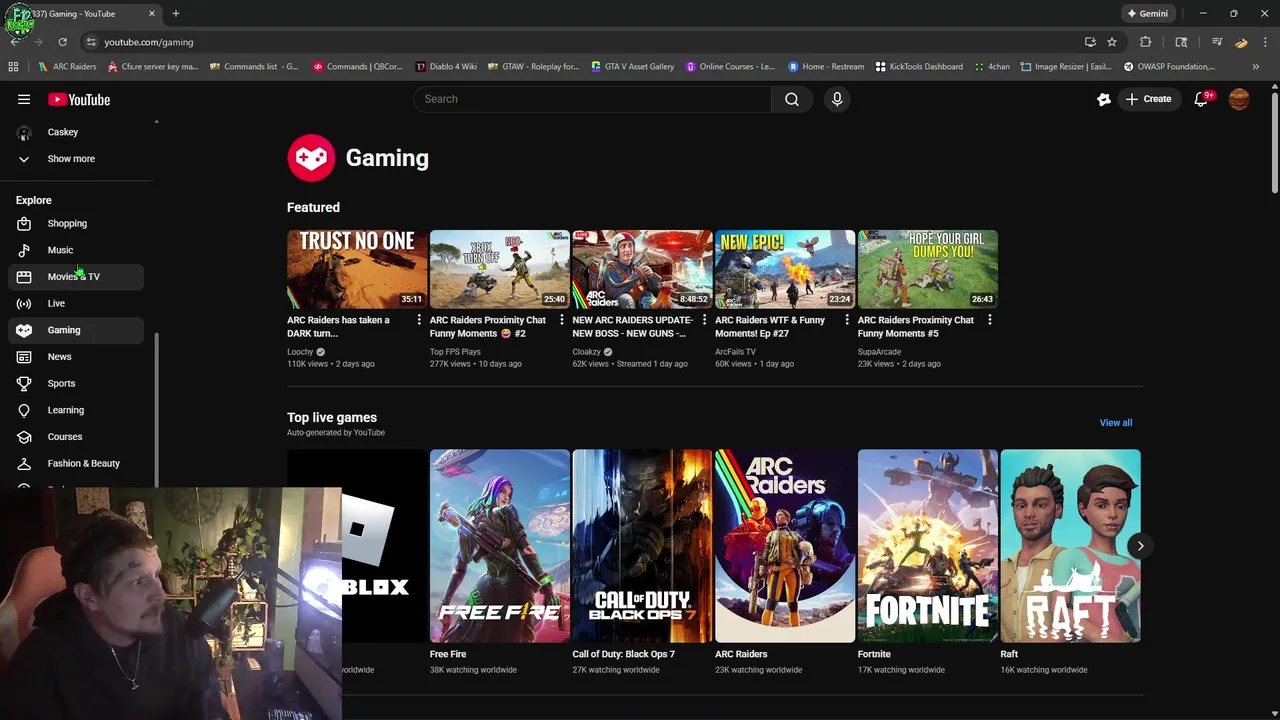Open the Chrome apps grid shortcut

(13, 67)
